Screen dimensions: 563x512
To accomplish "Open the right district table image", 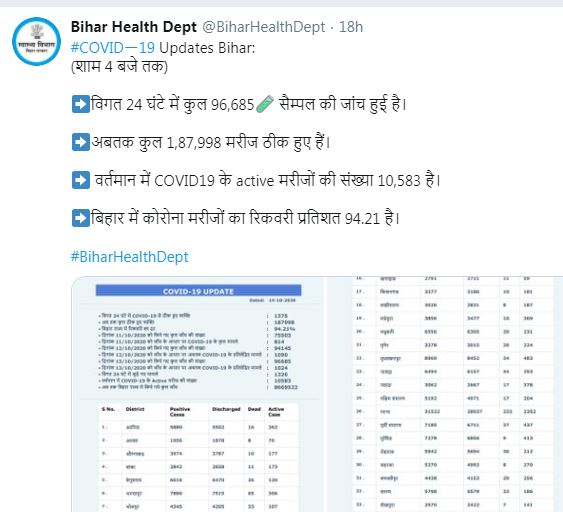I will tap(445, 394).
